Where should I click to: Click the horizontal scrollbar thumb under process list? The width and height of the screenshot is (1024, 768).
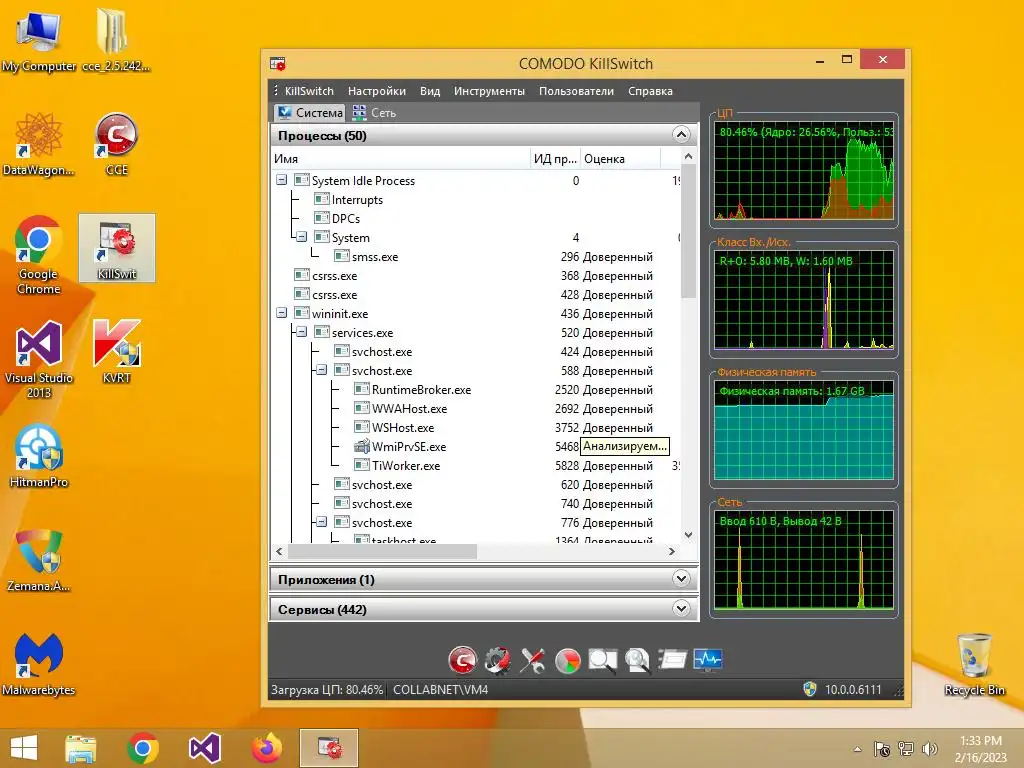383,552
